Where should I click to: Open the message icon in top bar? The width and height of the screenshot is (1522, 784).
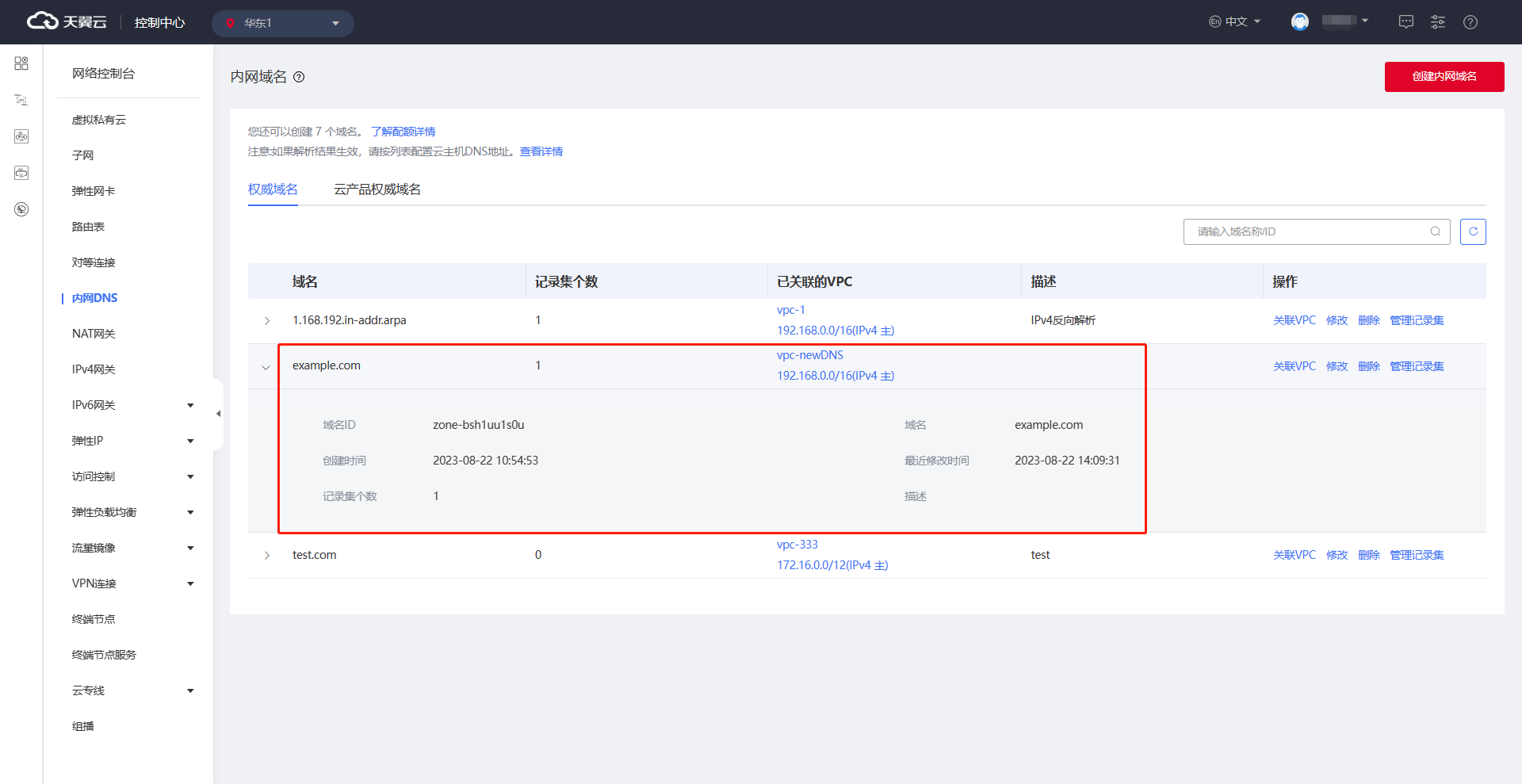(x=1405, y=22)
